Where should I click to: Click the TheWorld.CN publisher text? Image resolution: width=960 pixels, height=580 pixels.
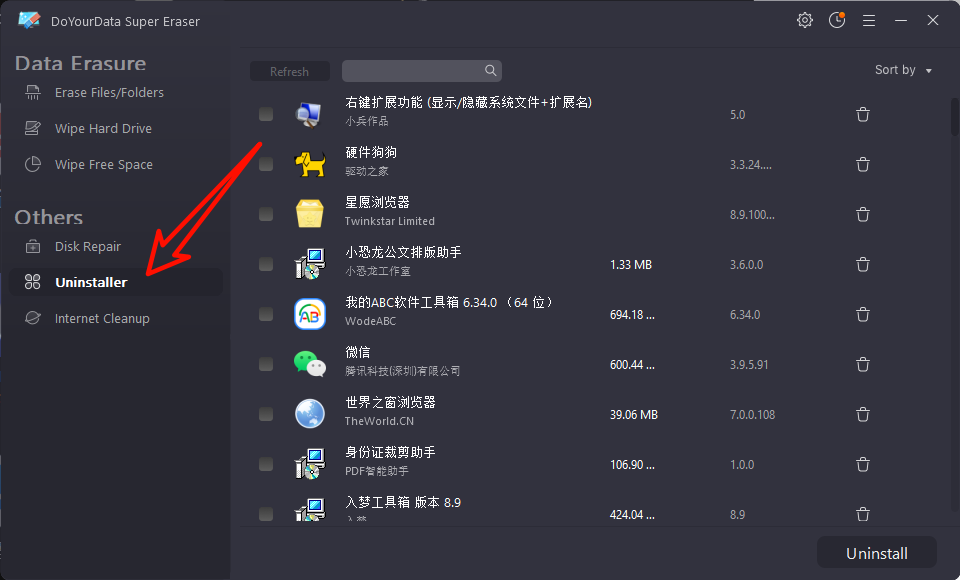tap(379, 421)
